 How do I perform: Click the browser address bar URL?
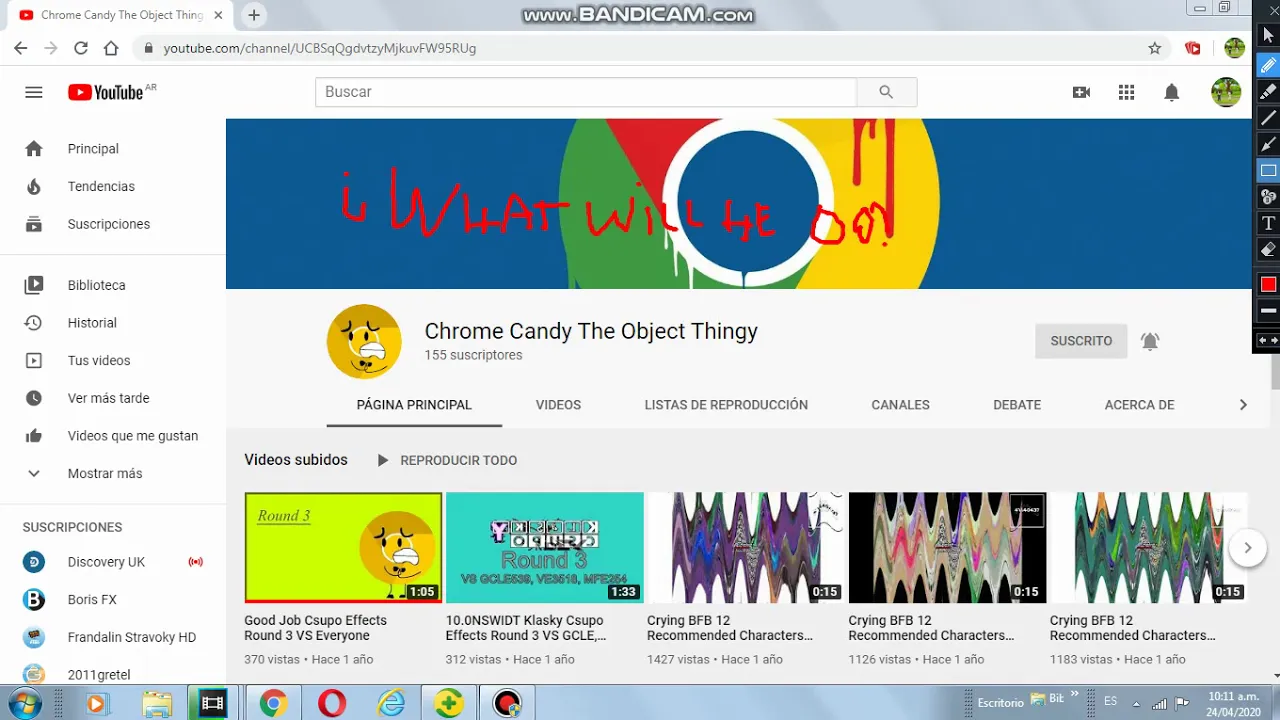pyautogui.click(x=320, y=48)
